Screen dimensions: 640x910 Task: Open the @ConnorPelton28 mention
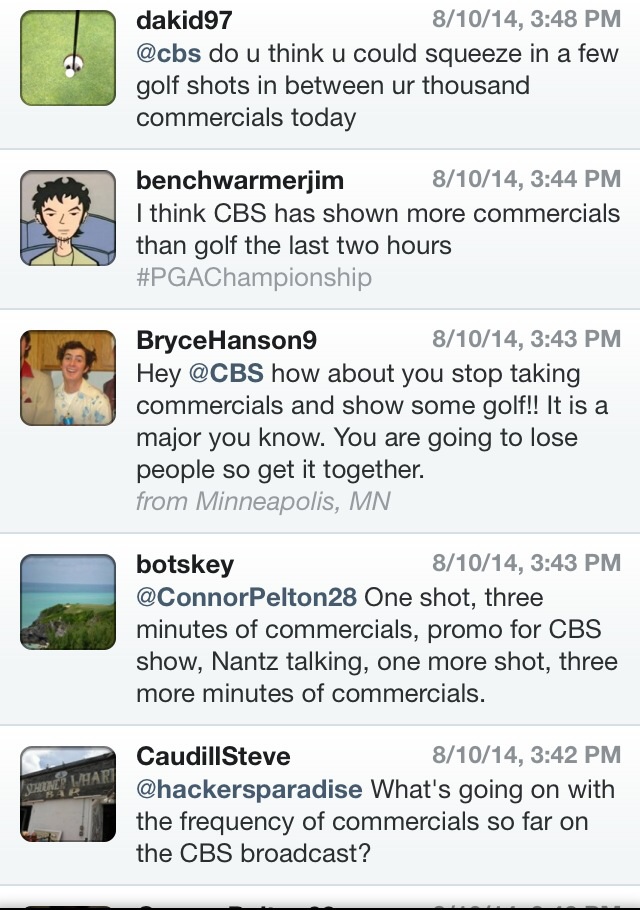246,598
